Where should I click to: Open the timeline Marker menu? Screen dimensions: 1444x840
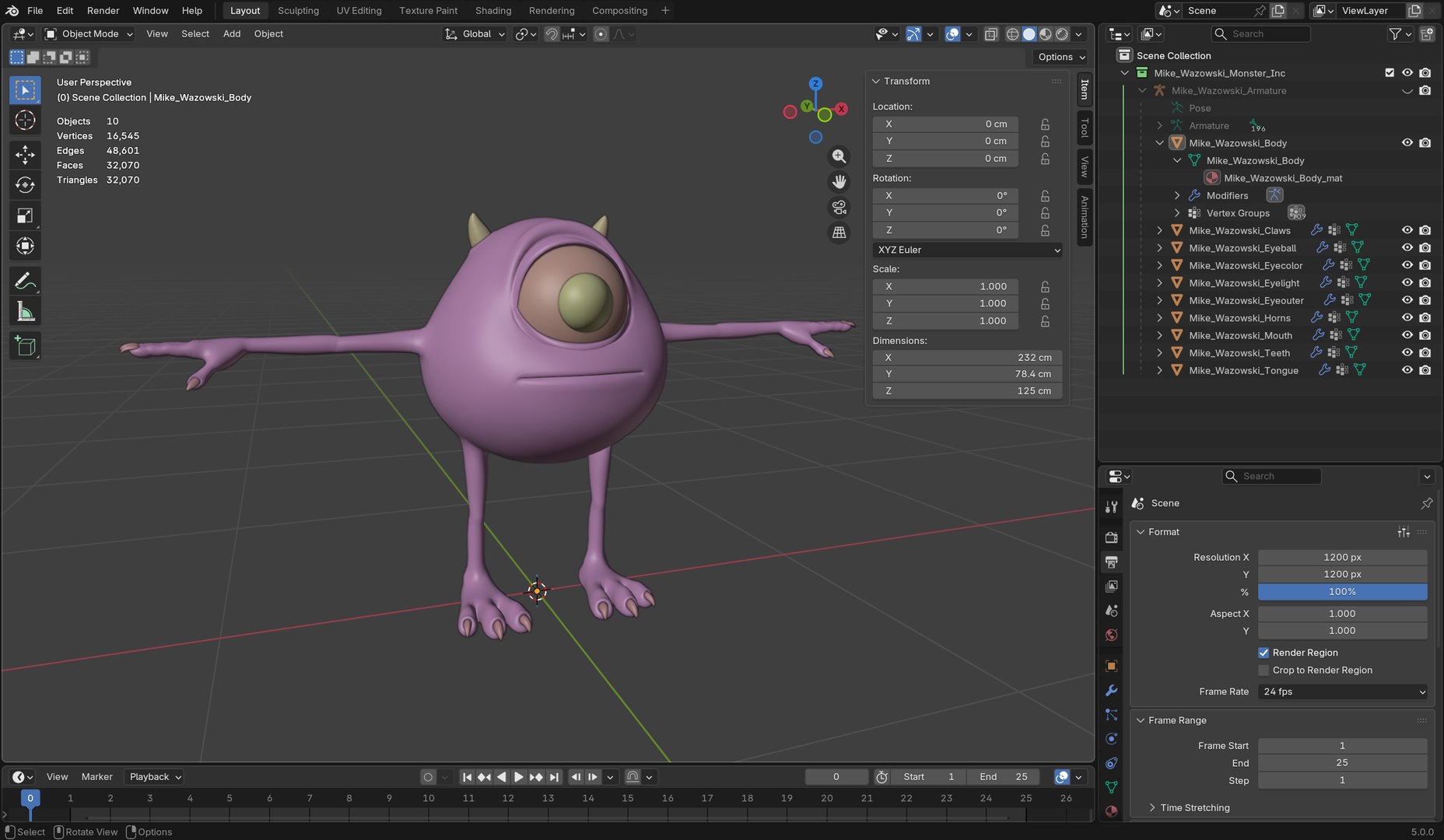[x=97, y=777]
